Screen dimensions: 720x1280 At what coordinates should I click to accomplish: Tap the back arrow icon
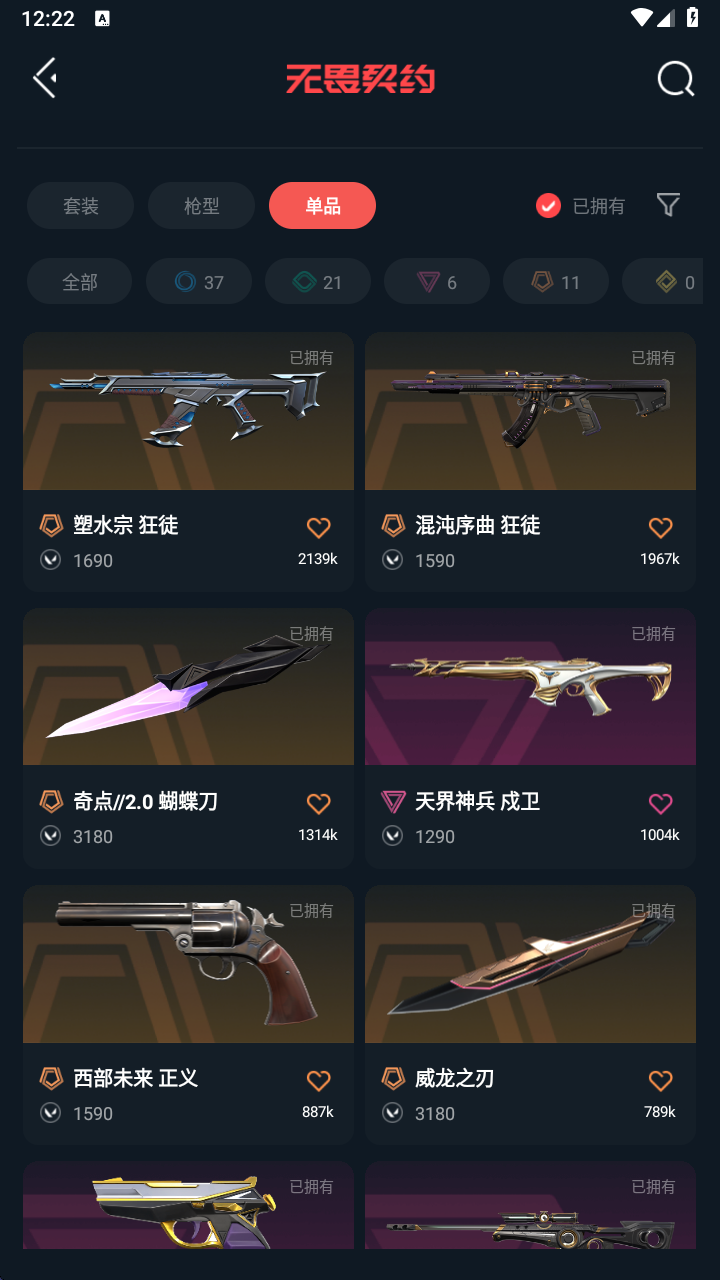tap(44, 78)
